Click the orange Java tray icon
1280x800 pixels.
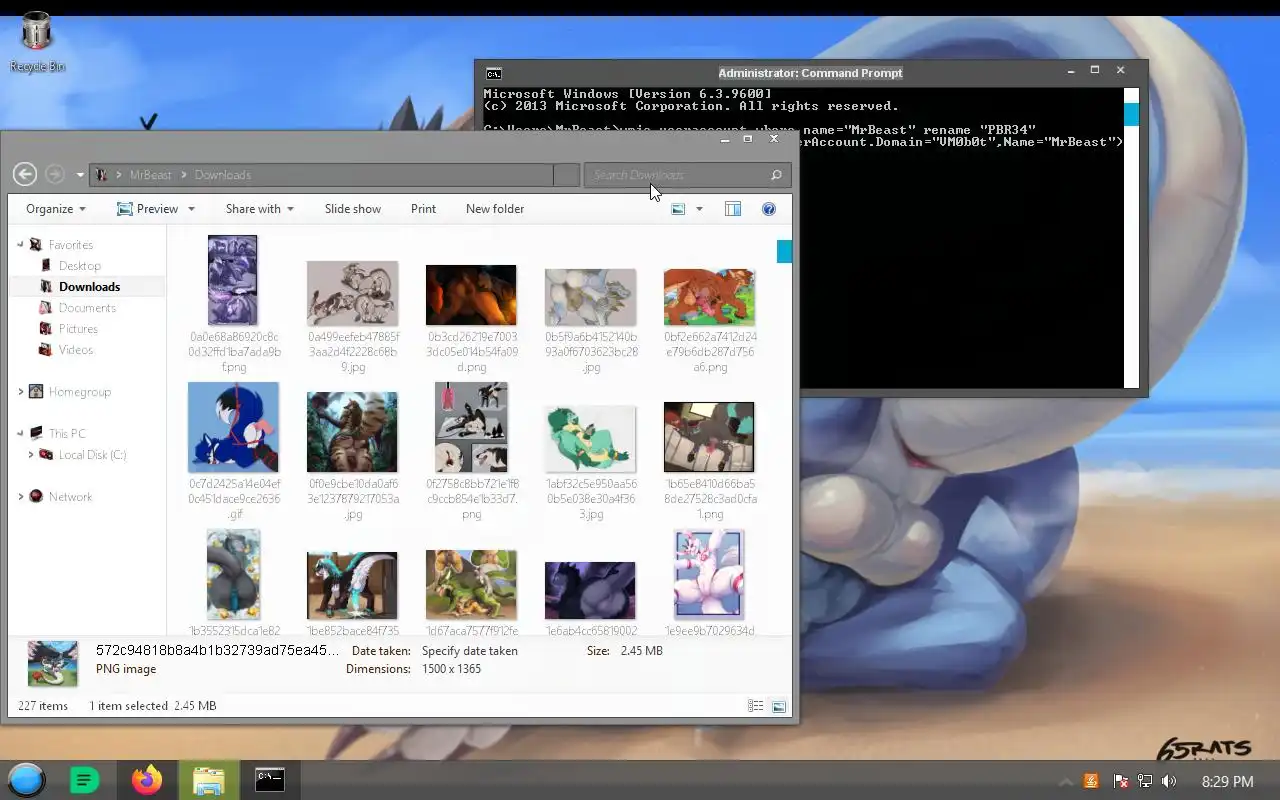pos(1091,781)
